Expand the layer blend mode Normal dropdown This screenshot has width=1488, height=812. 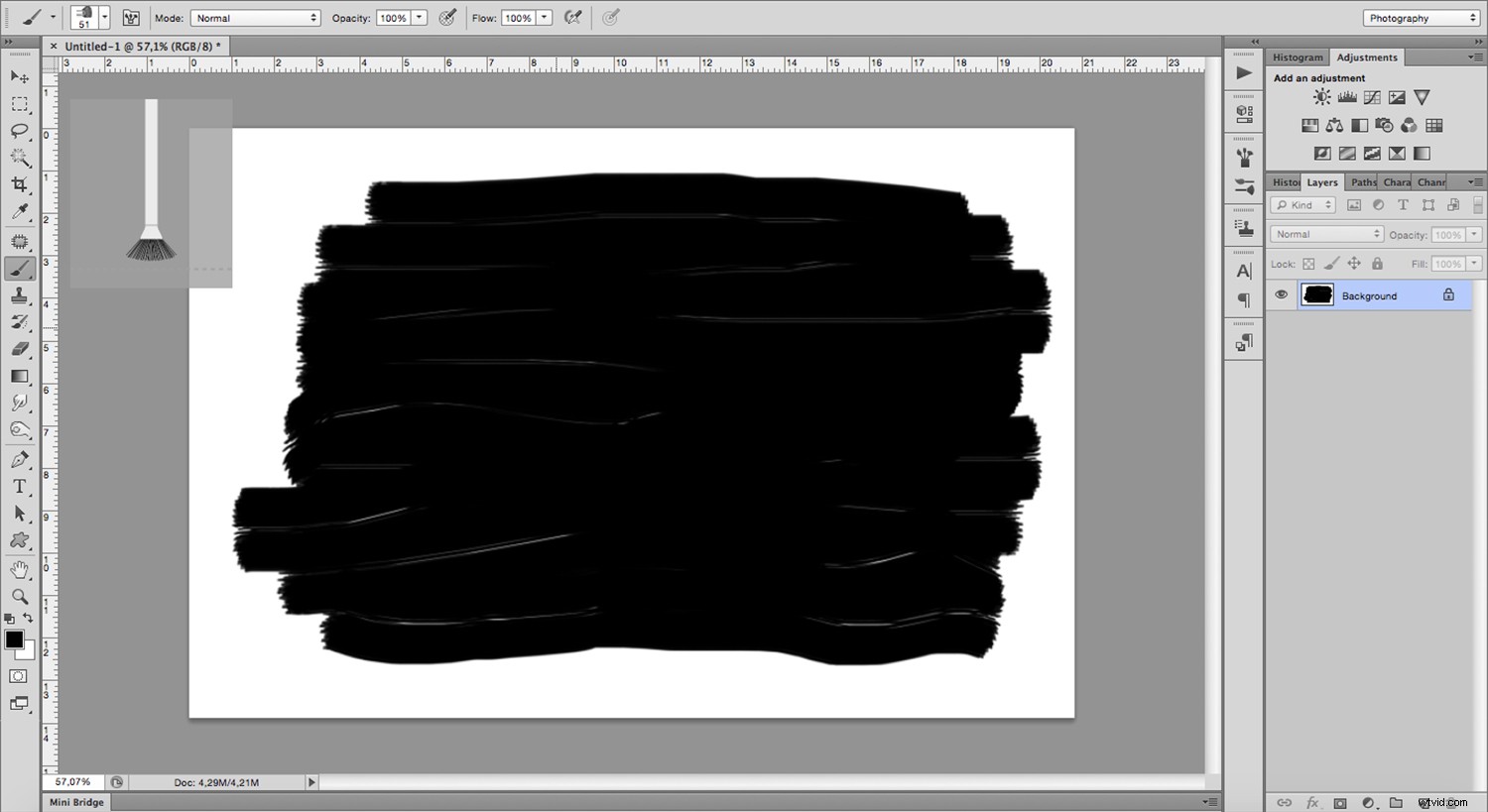pyautogui.click(x=1326, y=234)
